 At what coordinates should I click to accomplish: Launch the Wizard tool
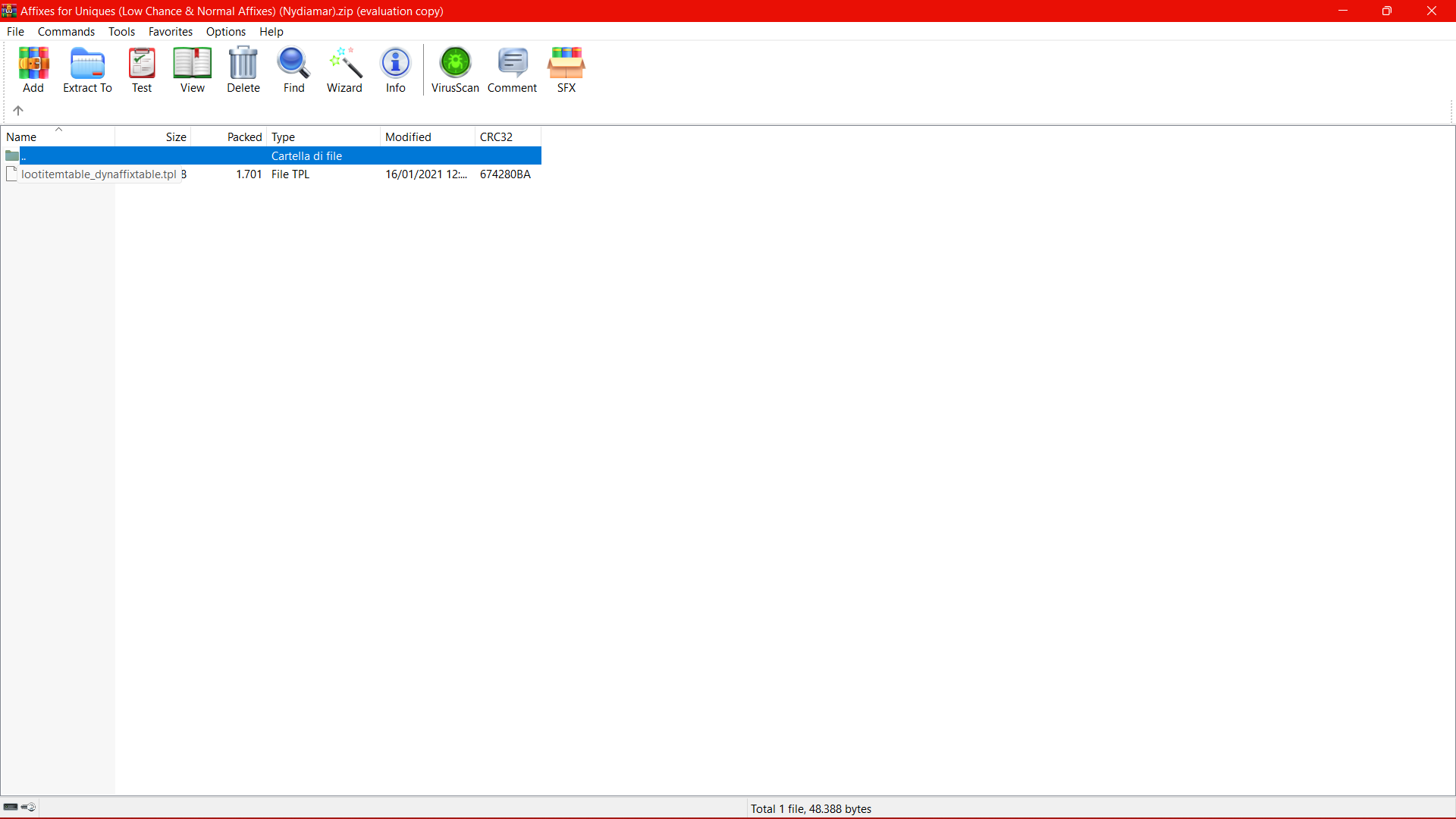(x=344, y=70)
